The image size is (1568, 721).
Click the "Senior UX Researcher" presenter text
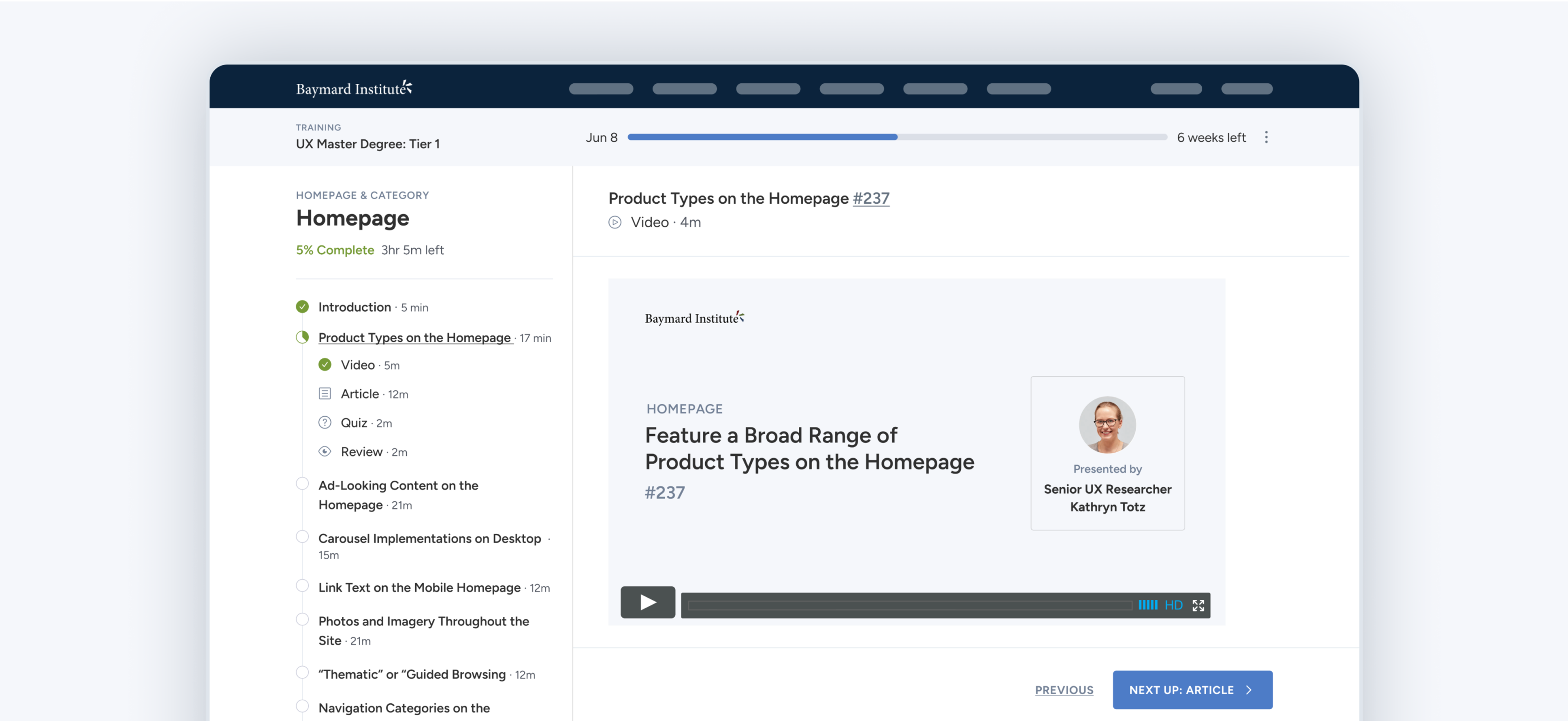pos(1107,489)
